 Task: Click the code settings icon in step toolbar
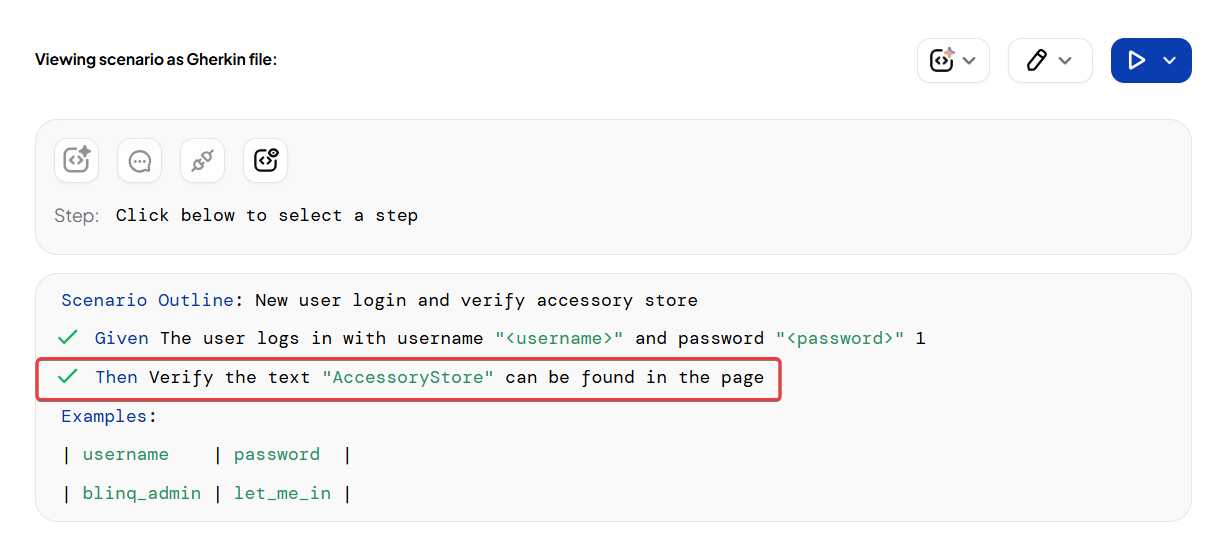pos(265,160)
